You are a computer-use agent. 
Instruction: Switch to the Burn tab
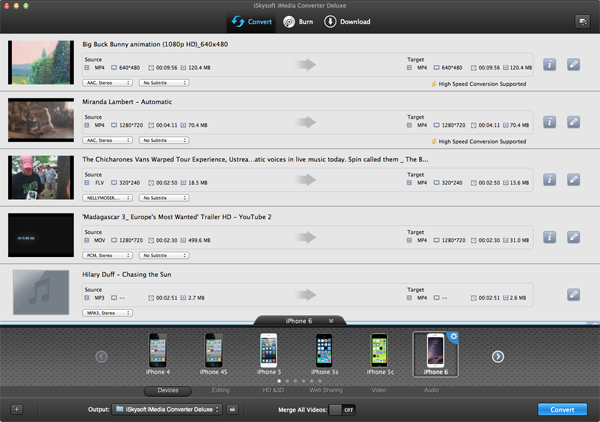pos(300,21)
